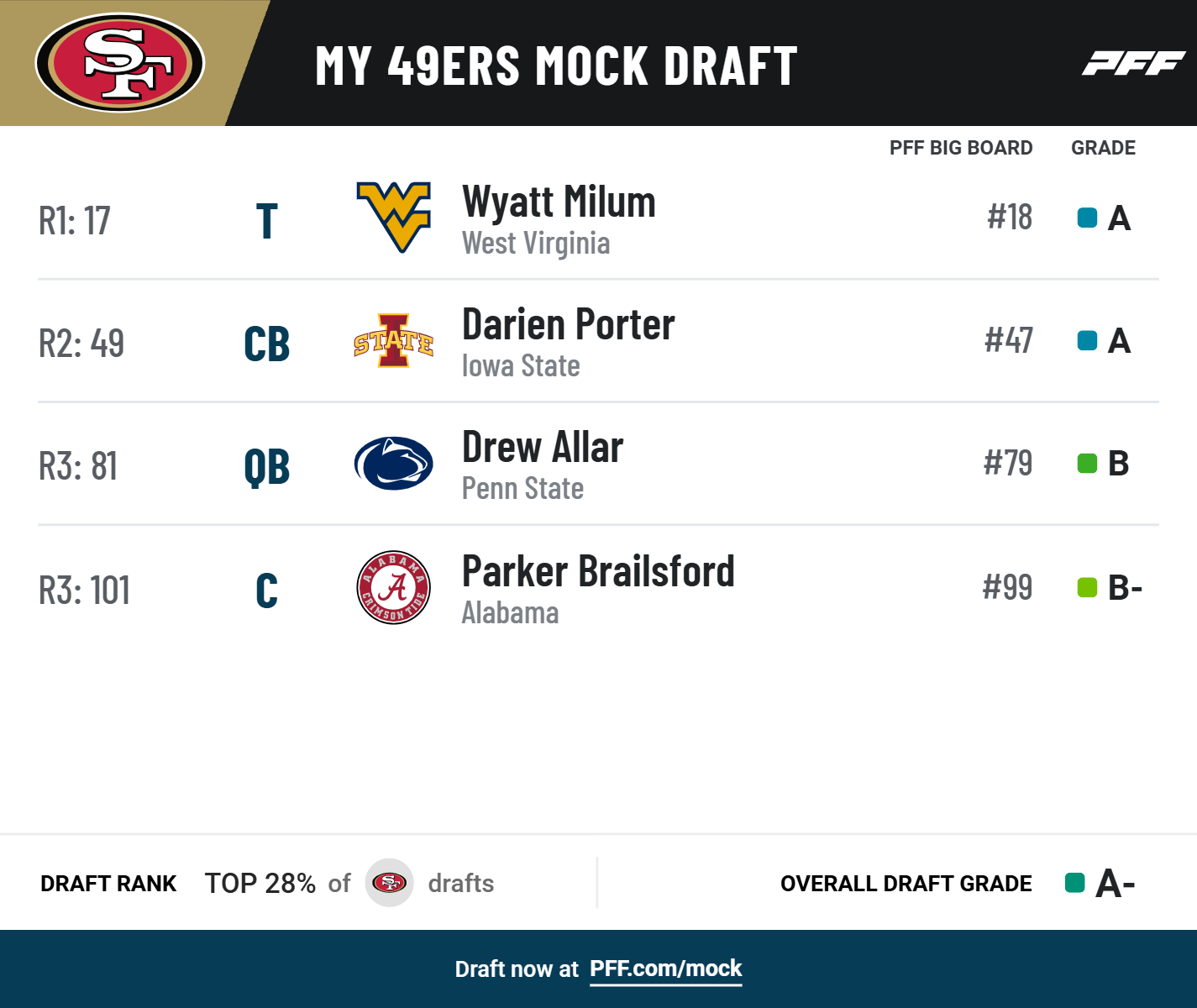Click the #47 big board rank
This screenshot has width=1197, height=1008.
click(1008, 341)
